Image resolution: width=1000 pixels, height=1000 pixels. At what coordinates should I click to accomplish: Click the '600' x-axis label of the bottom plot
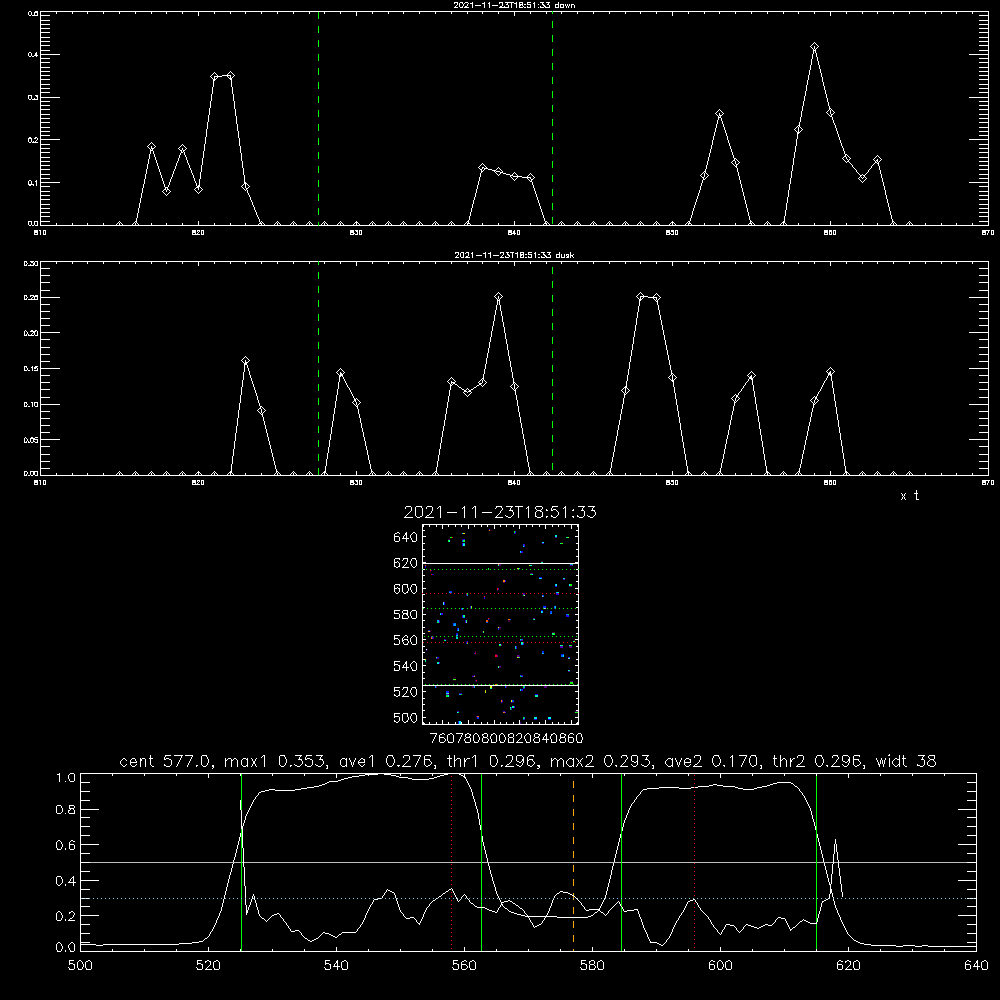[720, 966]
